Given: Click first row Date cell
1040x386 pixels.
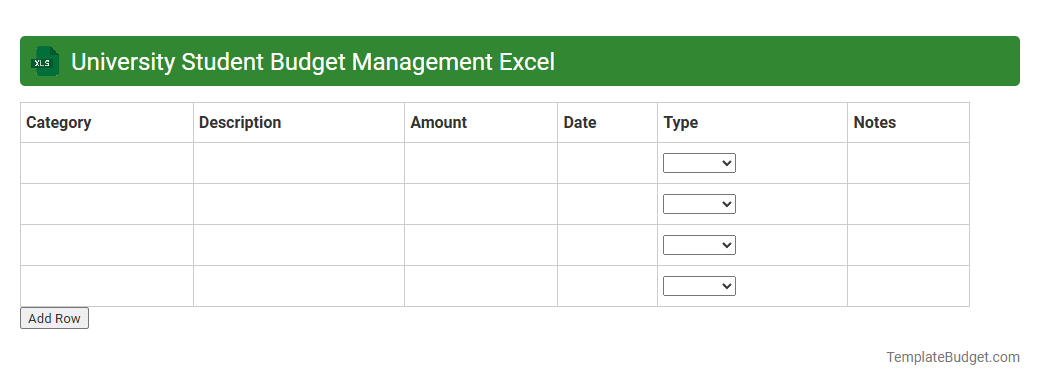Looking at the screenshot, I should coord(608,163).
